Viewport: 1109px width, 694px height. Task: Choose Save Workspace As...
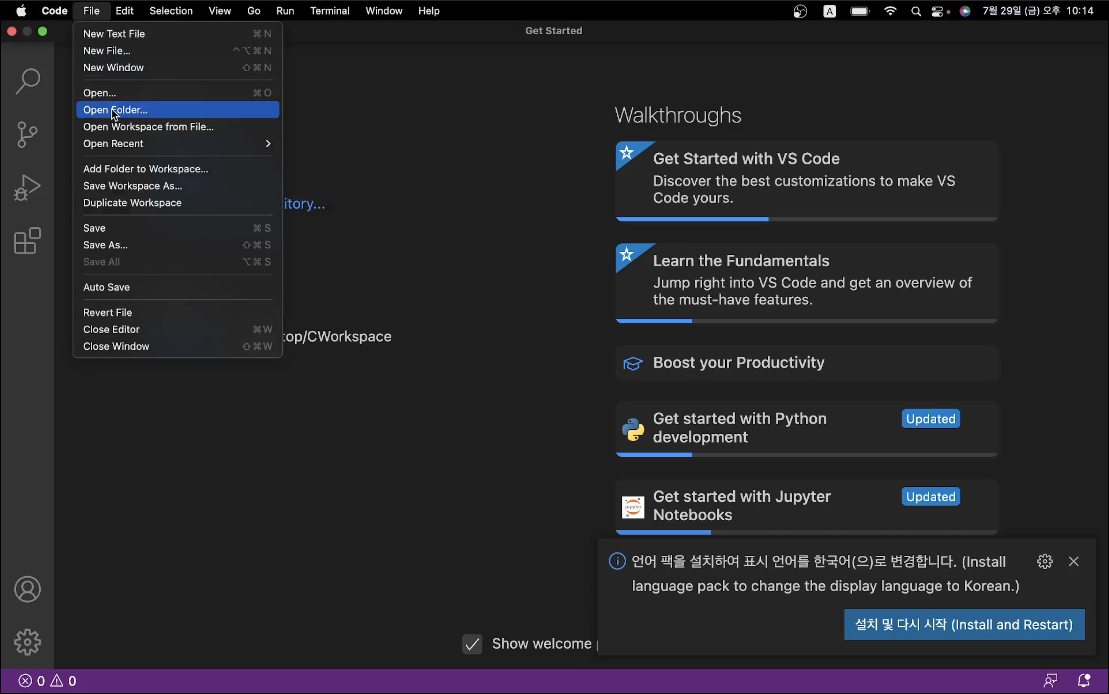click(178, 186)
